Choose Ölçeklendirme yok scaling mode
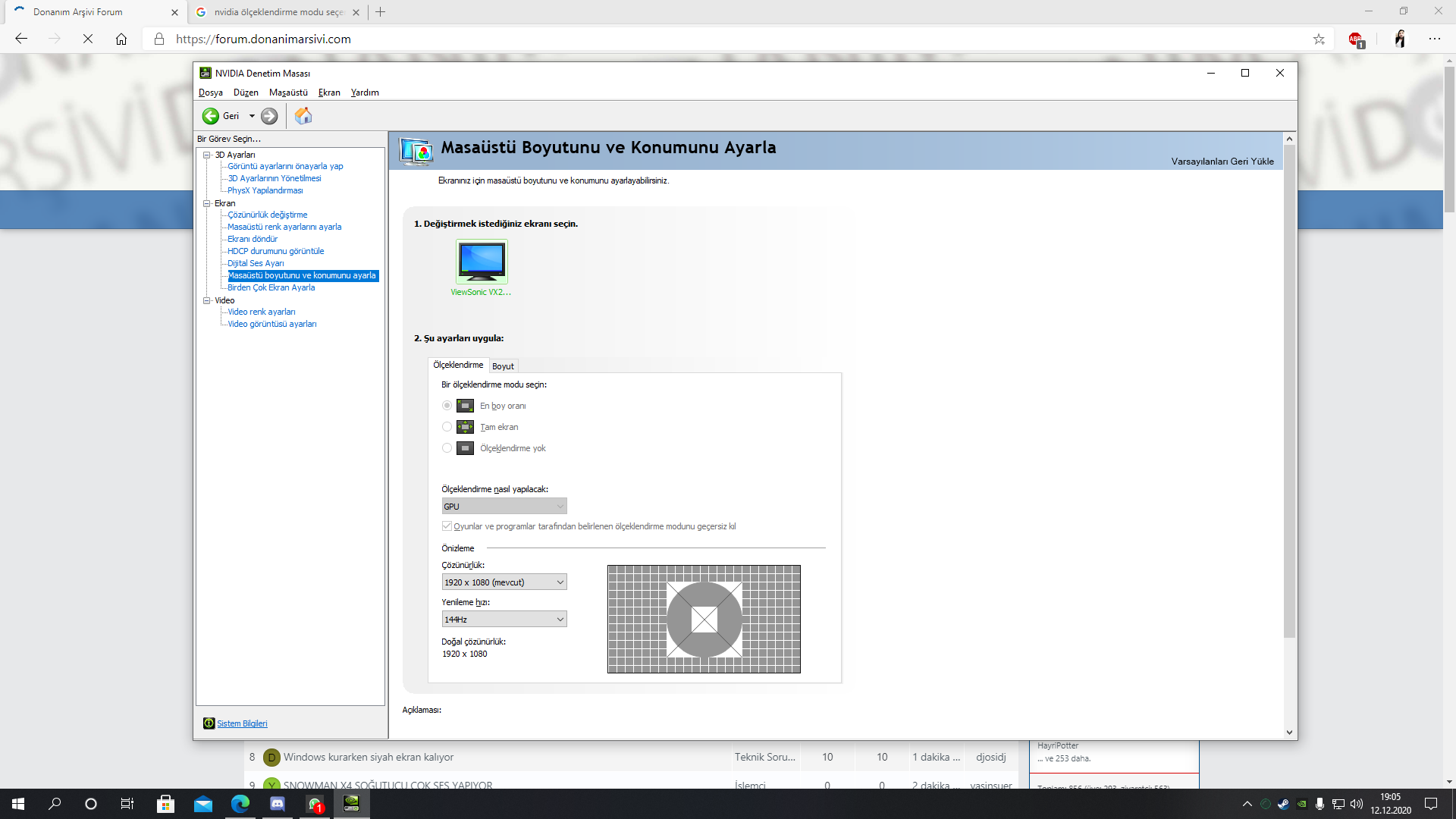 447,448
